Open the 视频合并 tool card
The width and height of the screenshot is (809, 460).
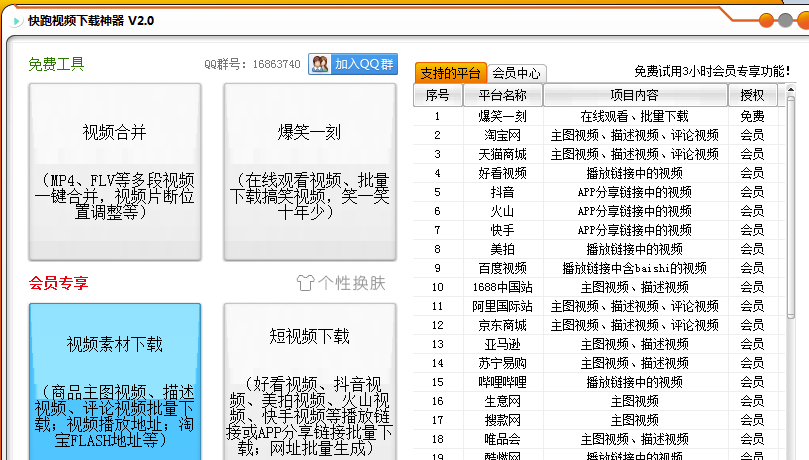[115, 172]
